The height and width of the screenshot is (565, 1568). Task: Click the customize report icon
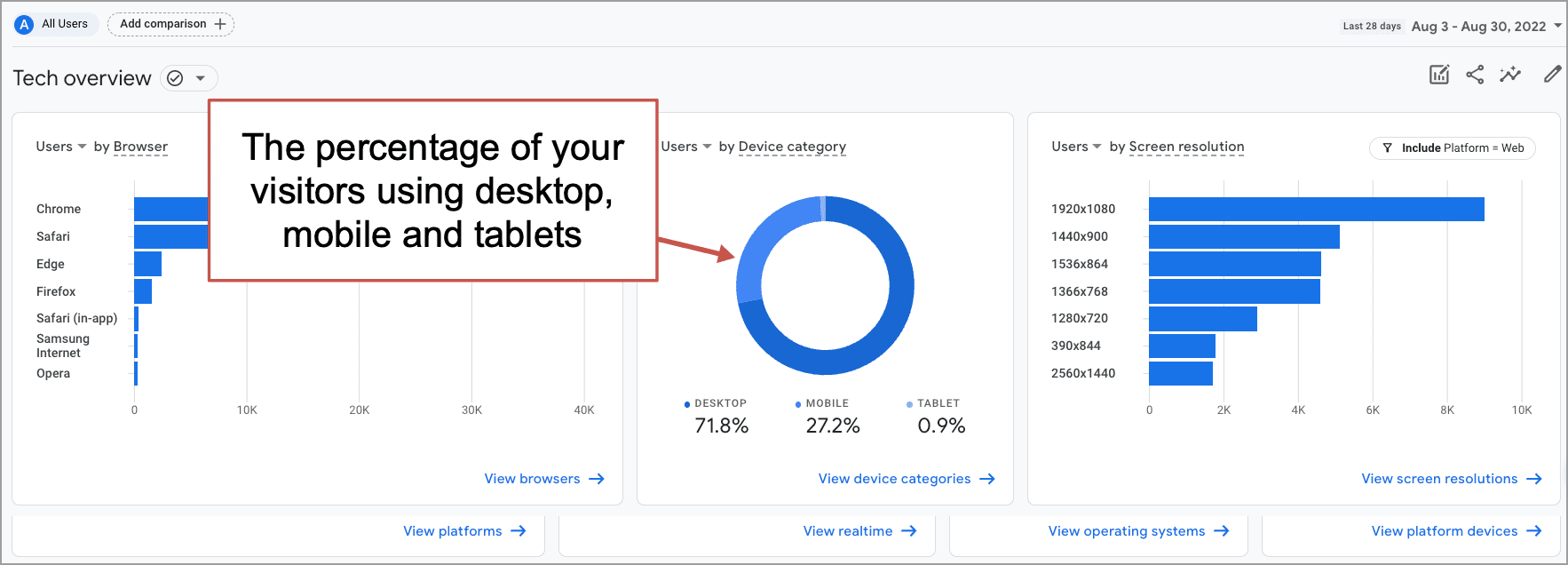pos(1439,75)
